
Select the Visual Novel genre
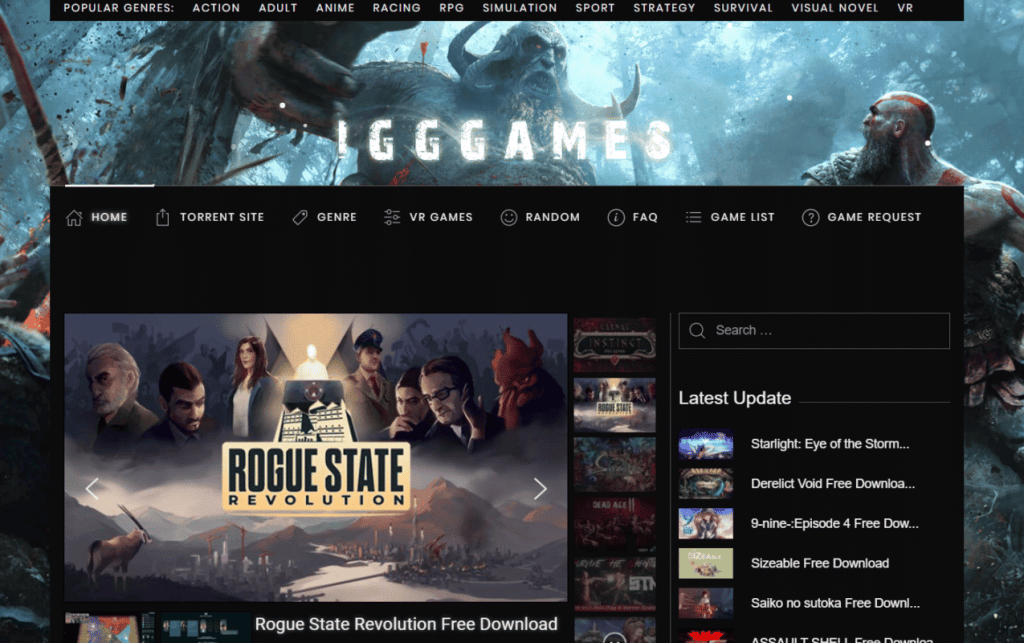pos(834,8)
